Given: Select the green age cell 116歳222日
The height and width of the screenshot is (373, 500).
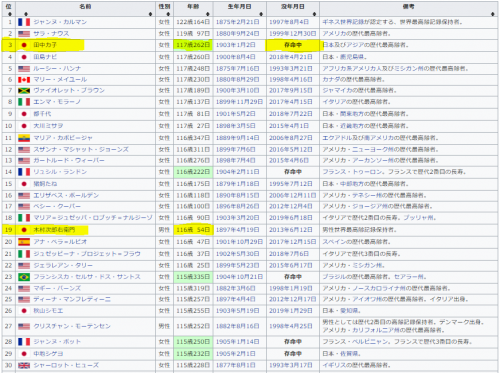Looking at the screenshot, I should pyautogui.click(x=193, y=172).
